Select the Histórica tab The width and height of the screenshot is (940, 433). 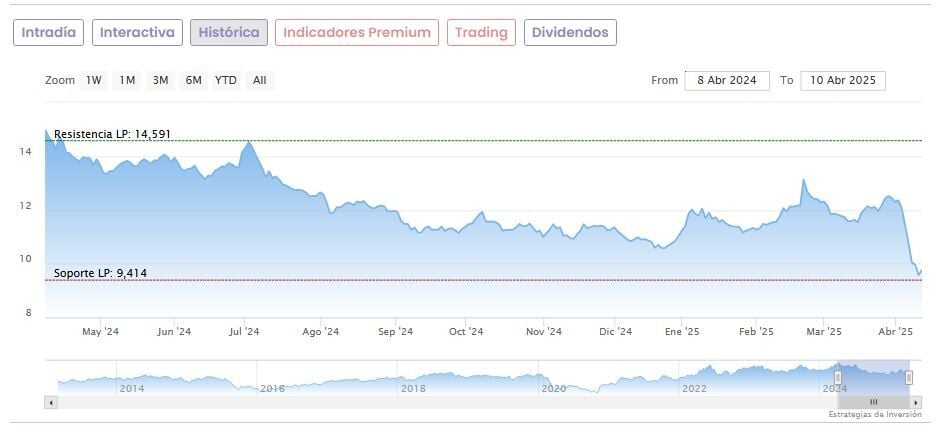click(229, 33)
